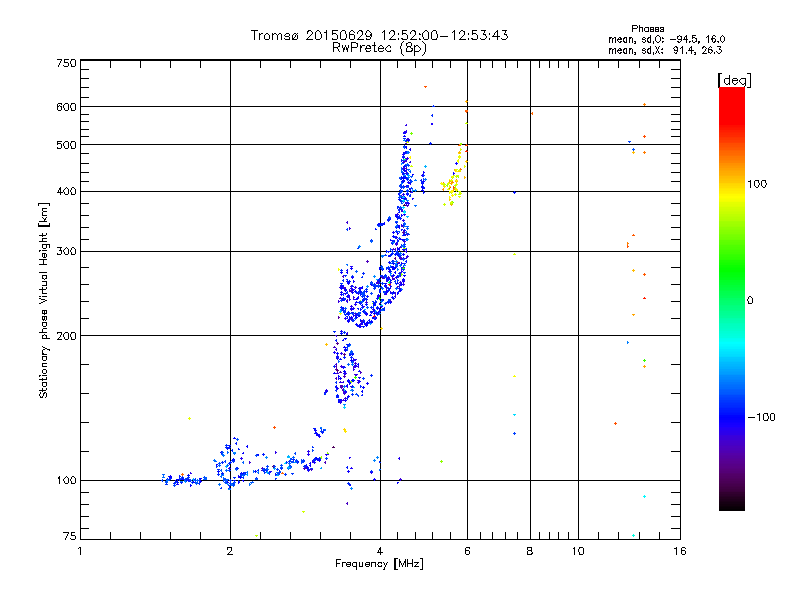Click the x-axis tick label '4'
The height and width of the screenshot is (600, 800).
380,551
